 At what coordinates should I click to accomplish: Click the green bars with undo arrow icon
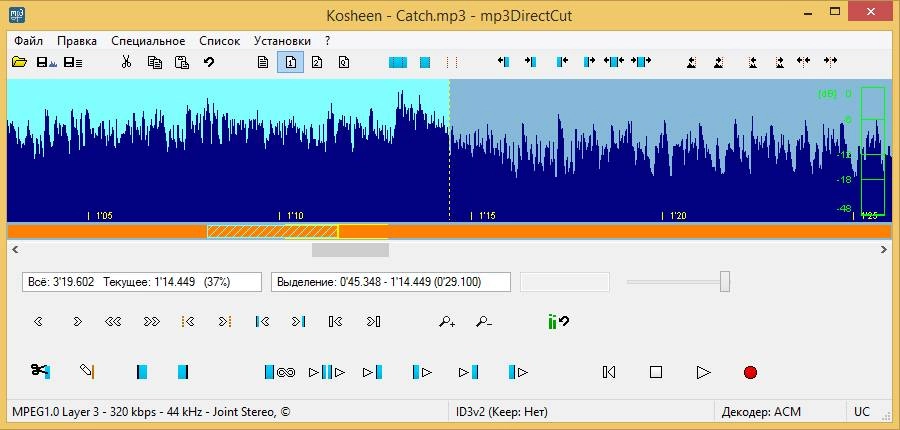coord(558,321)
